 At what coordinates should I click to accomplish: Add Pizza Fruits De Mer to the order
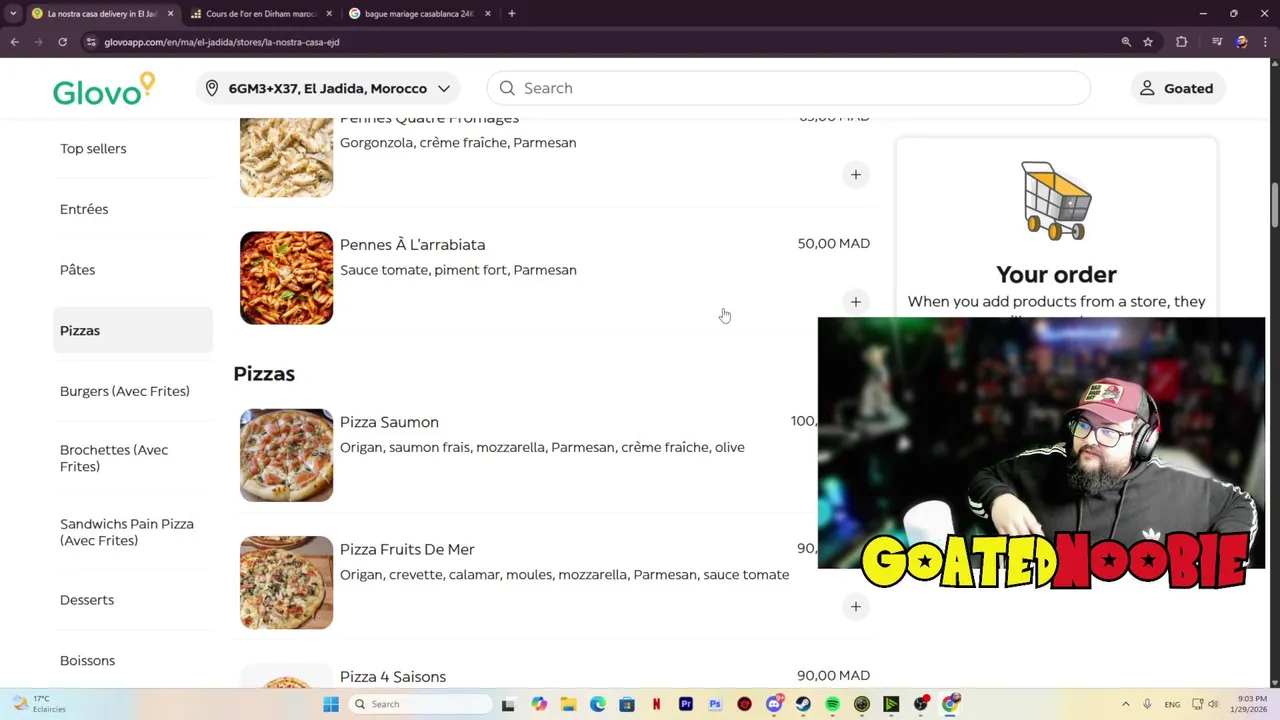point(855,607)
